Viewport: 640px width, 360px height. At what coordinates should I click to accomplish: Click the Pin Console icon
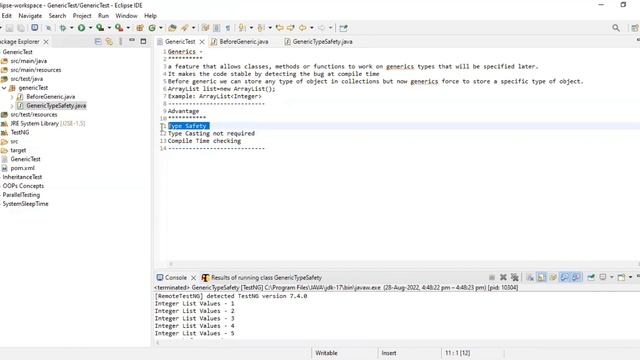pyautogui.click(x=591, y=277)
